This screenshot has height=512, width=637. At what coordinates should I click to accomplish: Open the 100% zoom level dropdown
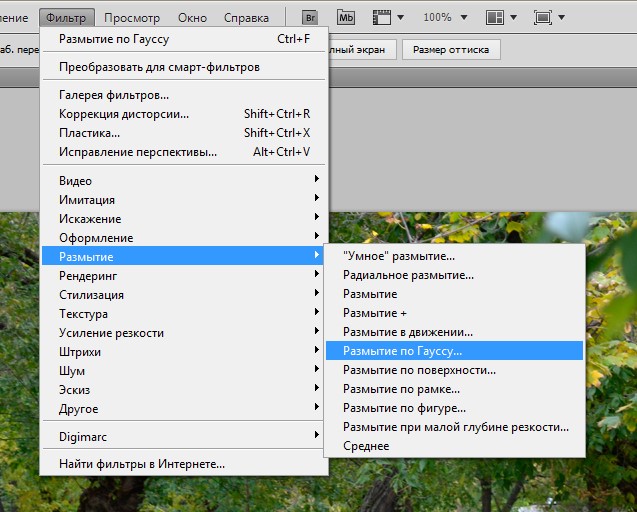(x=443, y=17)
